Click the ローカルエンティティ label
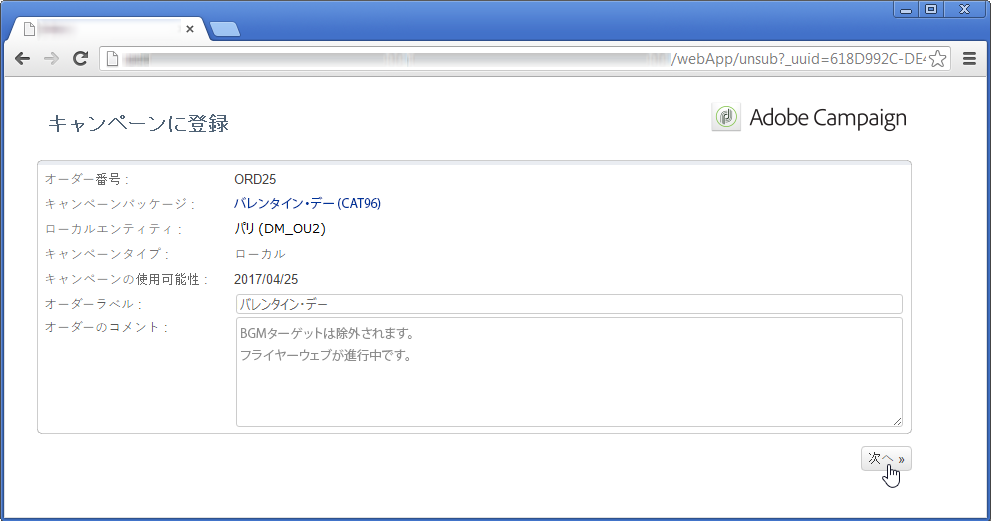The height and width of the screenshot is (522, 994). (113, 229)
